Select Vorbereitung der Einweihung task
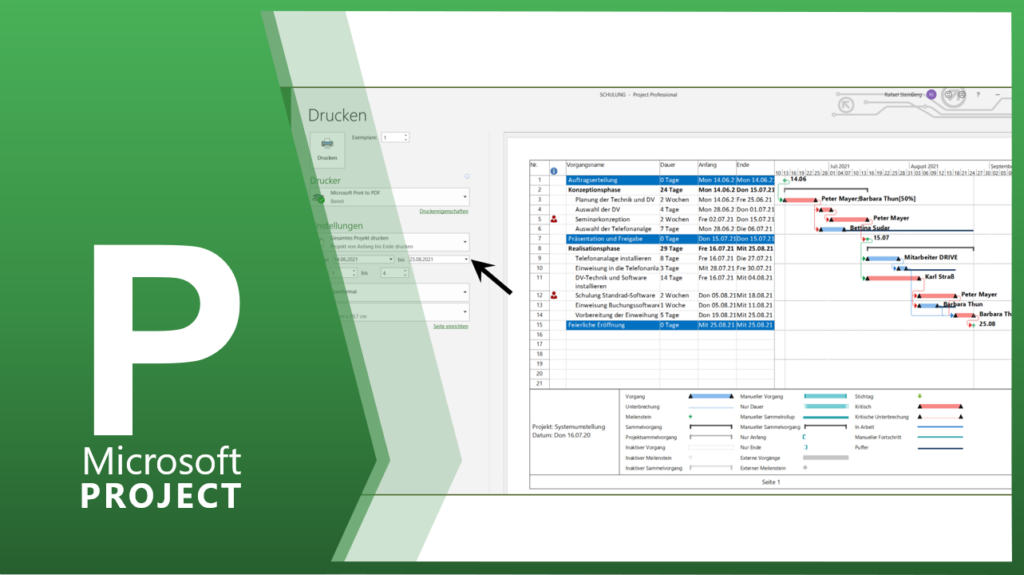1024x575 pixels. tap(616, 315)
